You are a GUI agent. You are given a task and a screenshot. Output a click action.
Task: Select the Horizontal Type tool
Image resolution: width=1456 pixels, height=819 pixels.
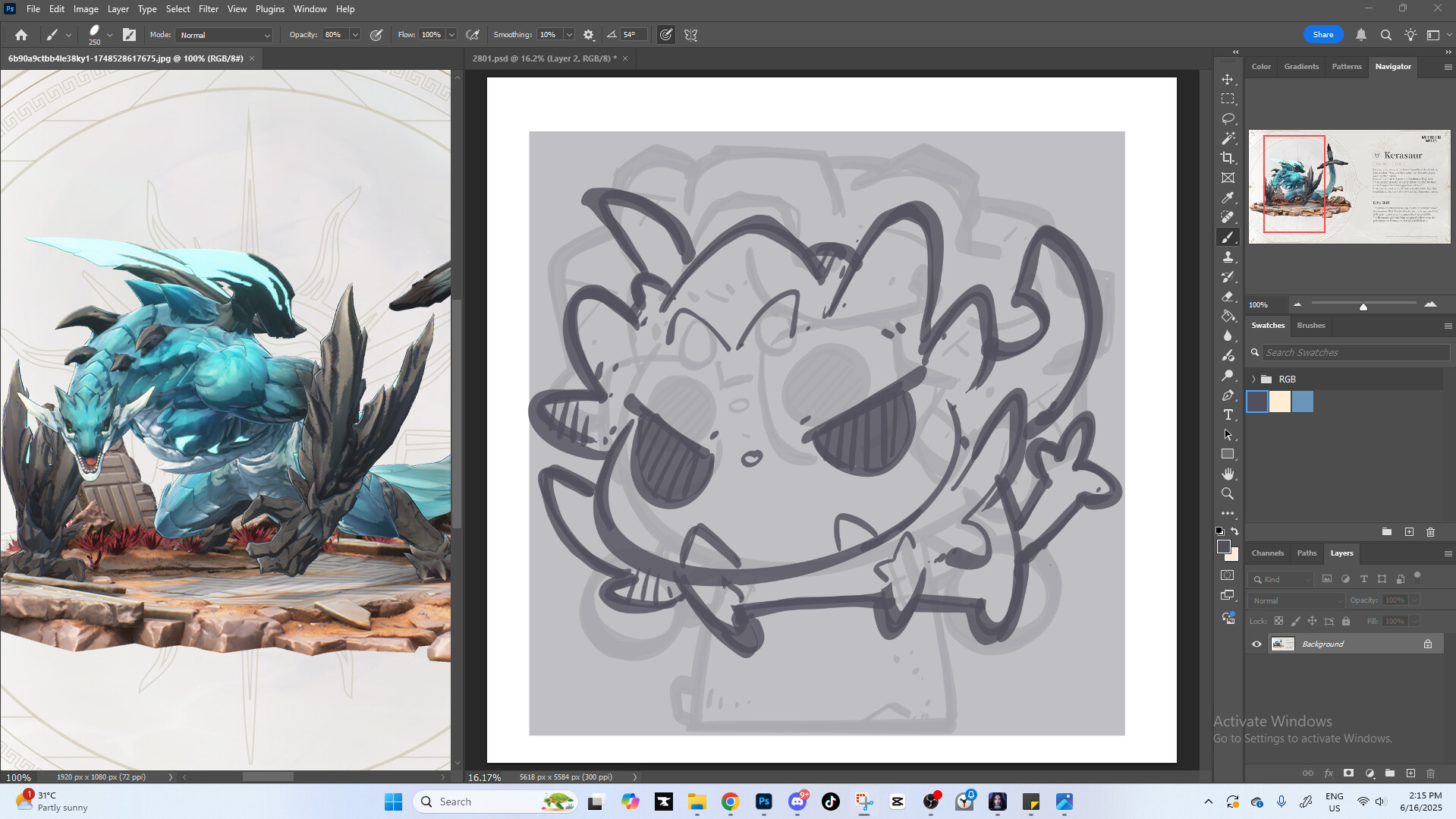[1228, 415]
